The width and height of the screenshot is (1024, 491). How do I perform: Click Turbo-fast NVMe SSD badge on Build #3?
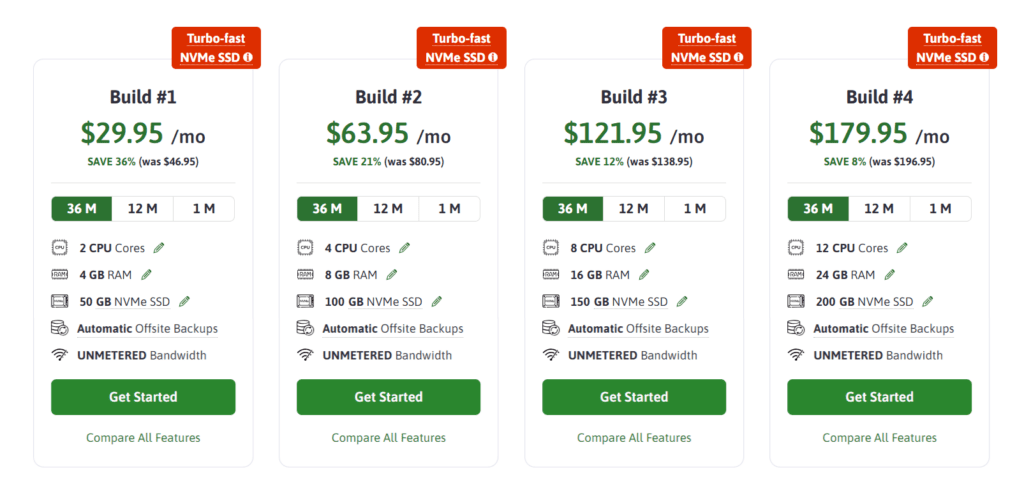[707, 48]
